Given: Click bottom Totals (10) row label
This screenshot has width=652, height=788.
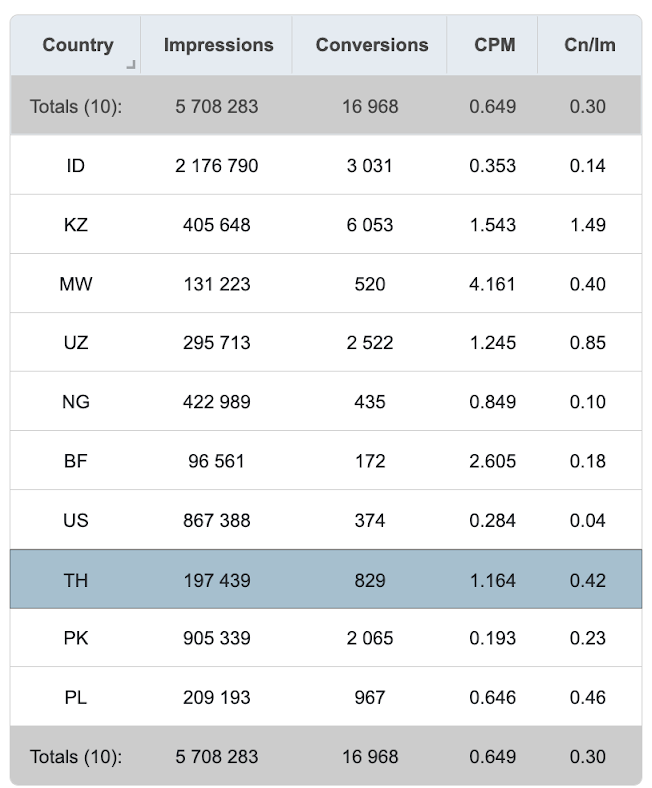Looking at the screenshot, I should click(x=76, y=756).
